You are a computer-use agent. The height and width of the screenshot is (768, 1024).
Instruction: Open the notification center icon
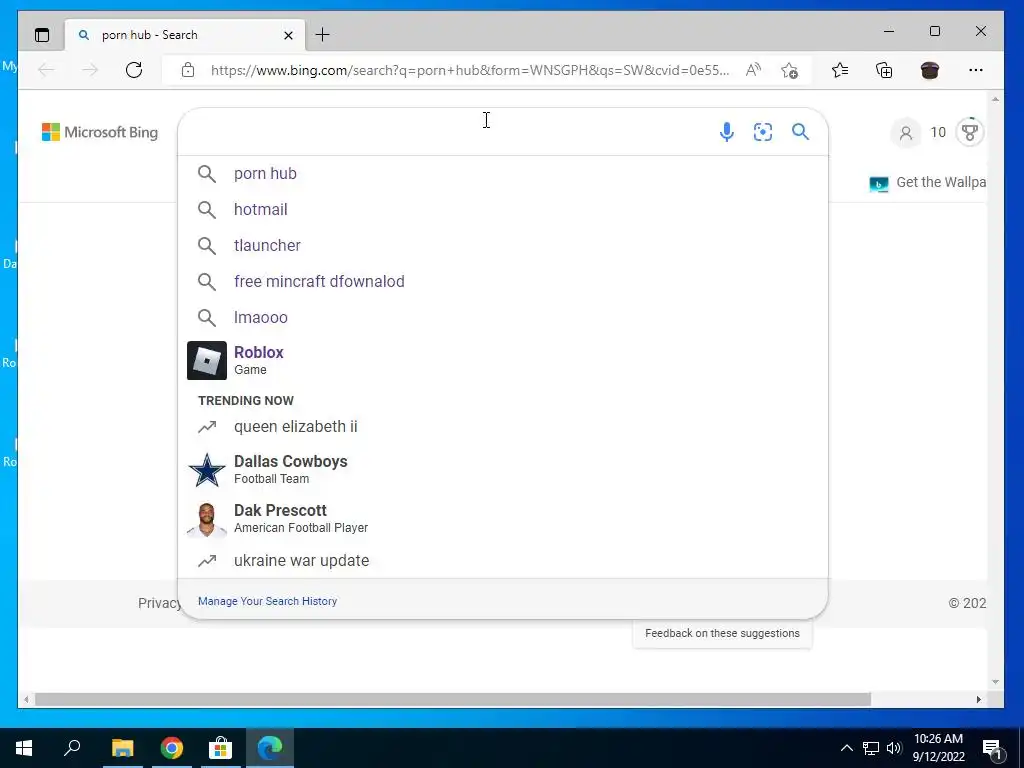[x=992, y=748]
